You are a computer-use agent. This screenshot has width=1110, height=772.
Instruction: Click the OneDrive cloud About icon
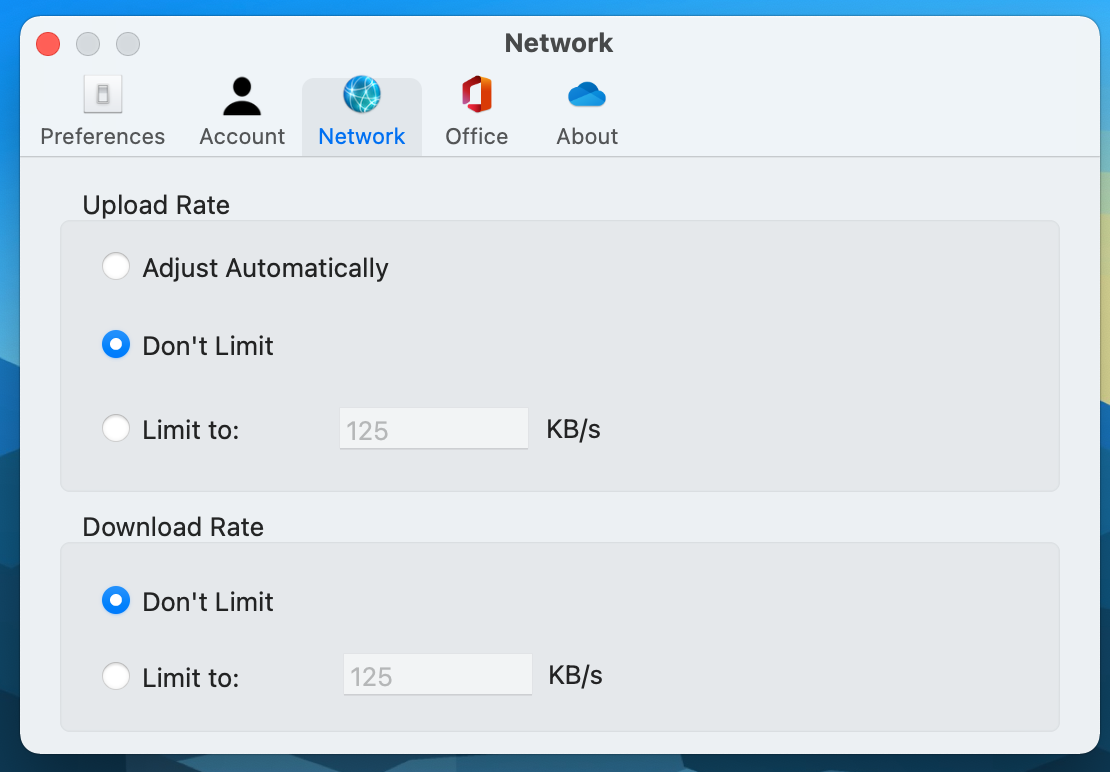(587, 95)
